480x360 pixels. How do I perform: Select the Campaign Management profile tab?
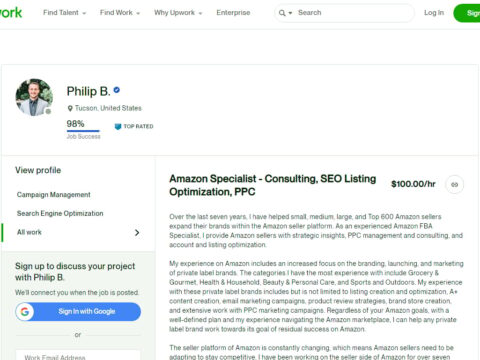pyautogui.click(x=54, y=195)
